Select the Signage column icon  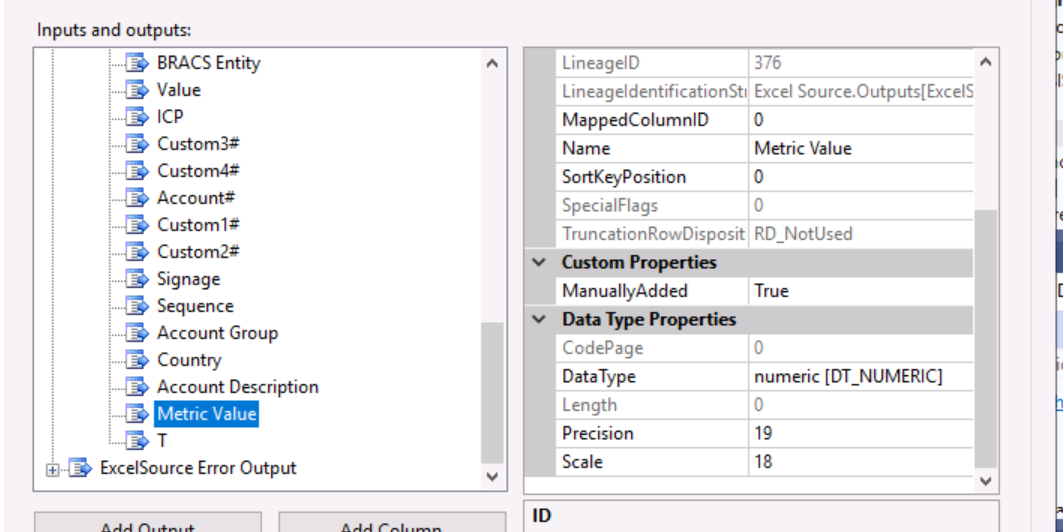pos(138,279)
